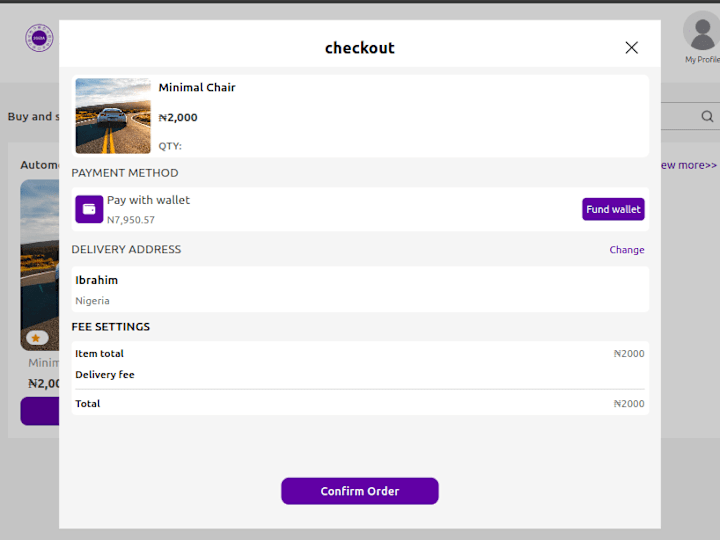
Task: Click the DELIVERY ADDRESS heading
Action: click(126, 249)
